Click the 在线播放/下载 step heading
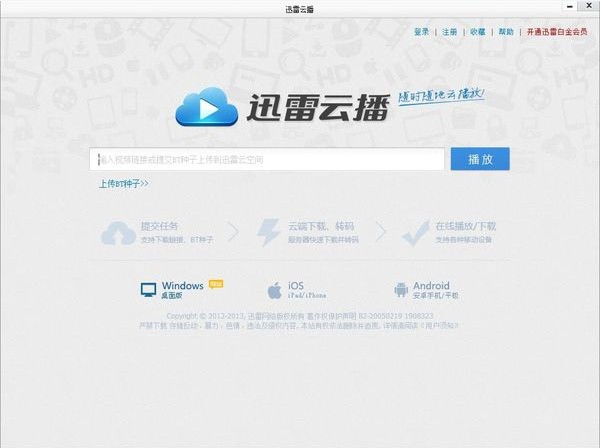 click(466, 226)
